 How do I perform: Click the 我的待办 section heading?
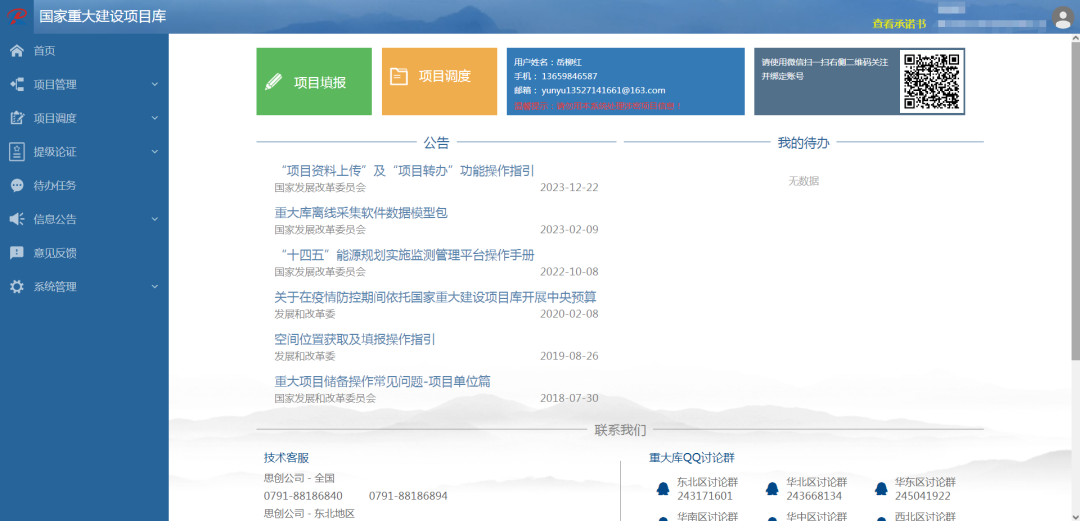coord(804,143)
